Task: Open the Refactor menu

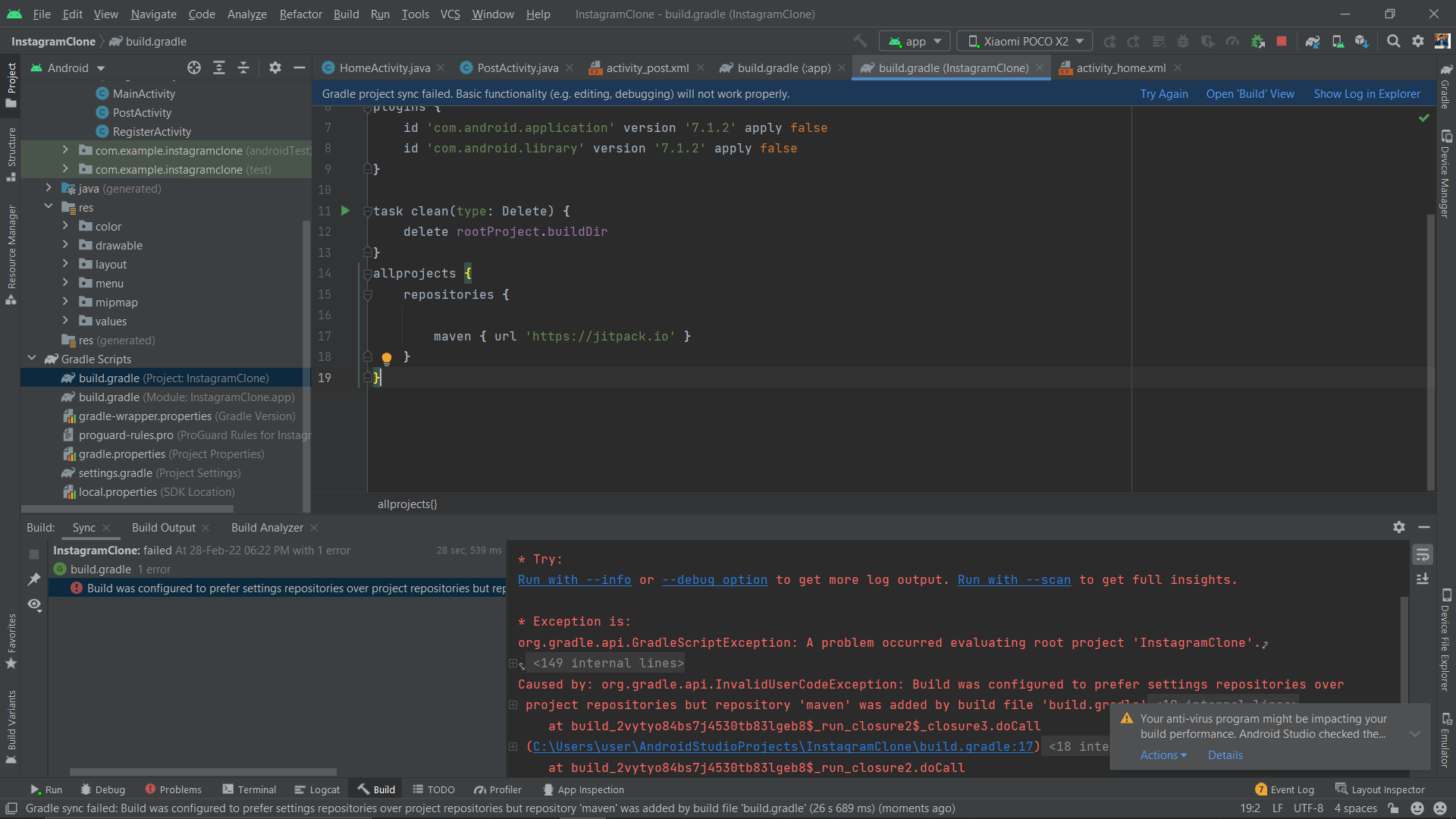Action: click(x=300, y=14)
